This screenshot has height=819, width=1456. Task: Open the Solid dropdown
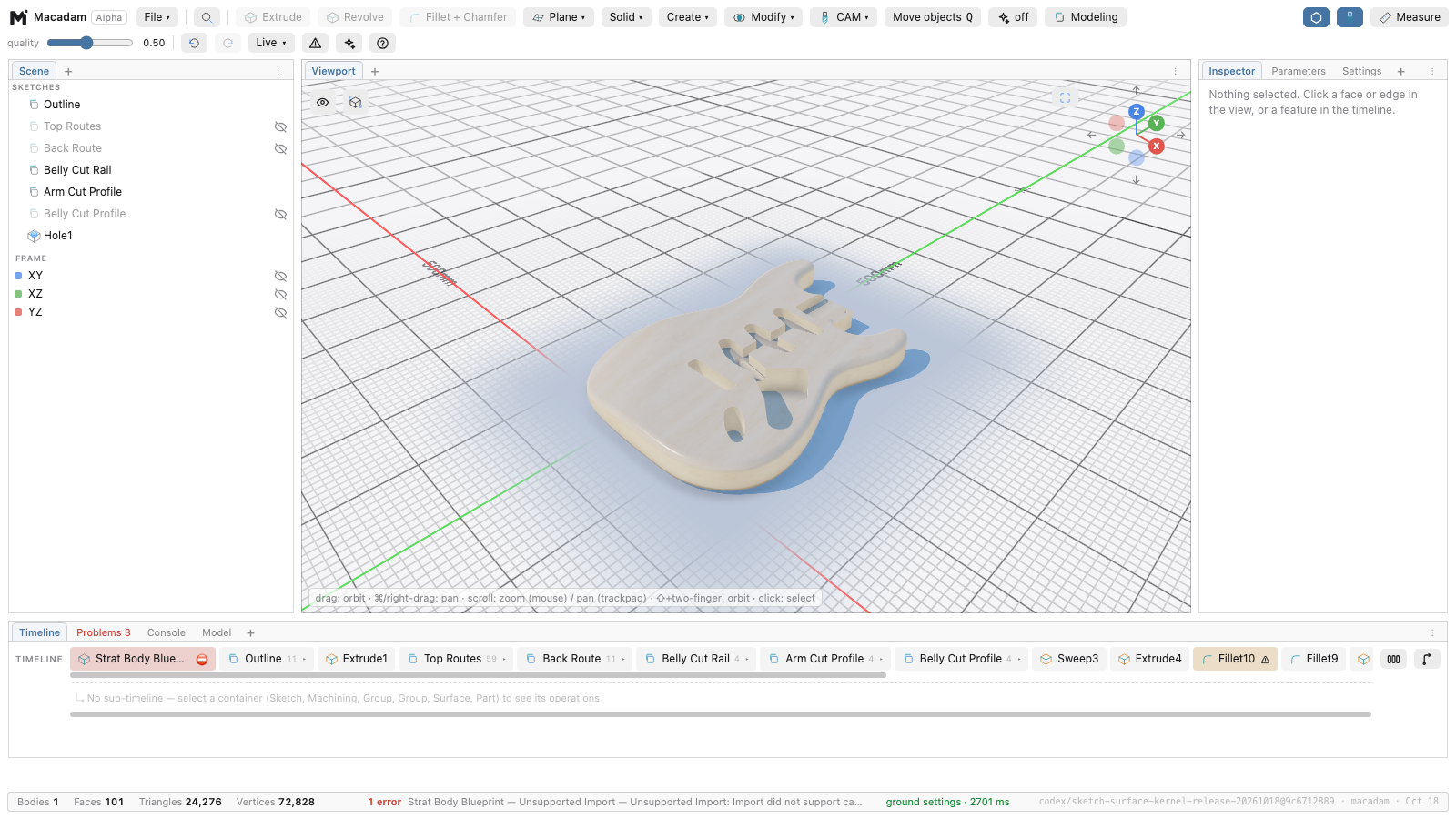pos(626,17)
